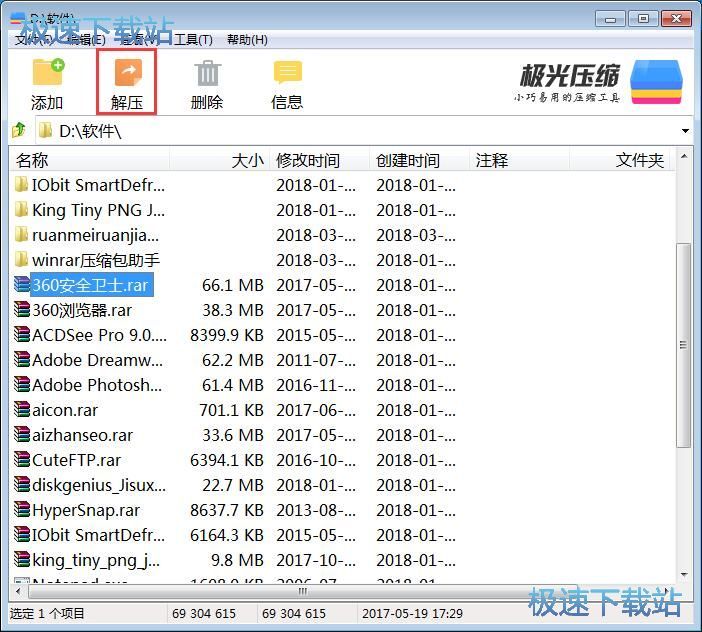Minimize the 极光压缩 window
Screen dimensions: 702x632
pos(610,19)
